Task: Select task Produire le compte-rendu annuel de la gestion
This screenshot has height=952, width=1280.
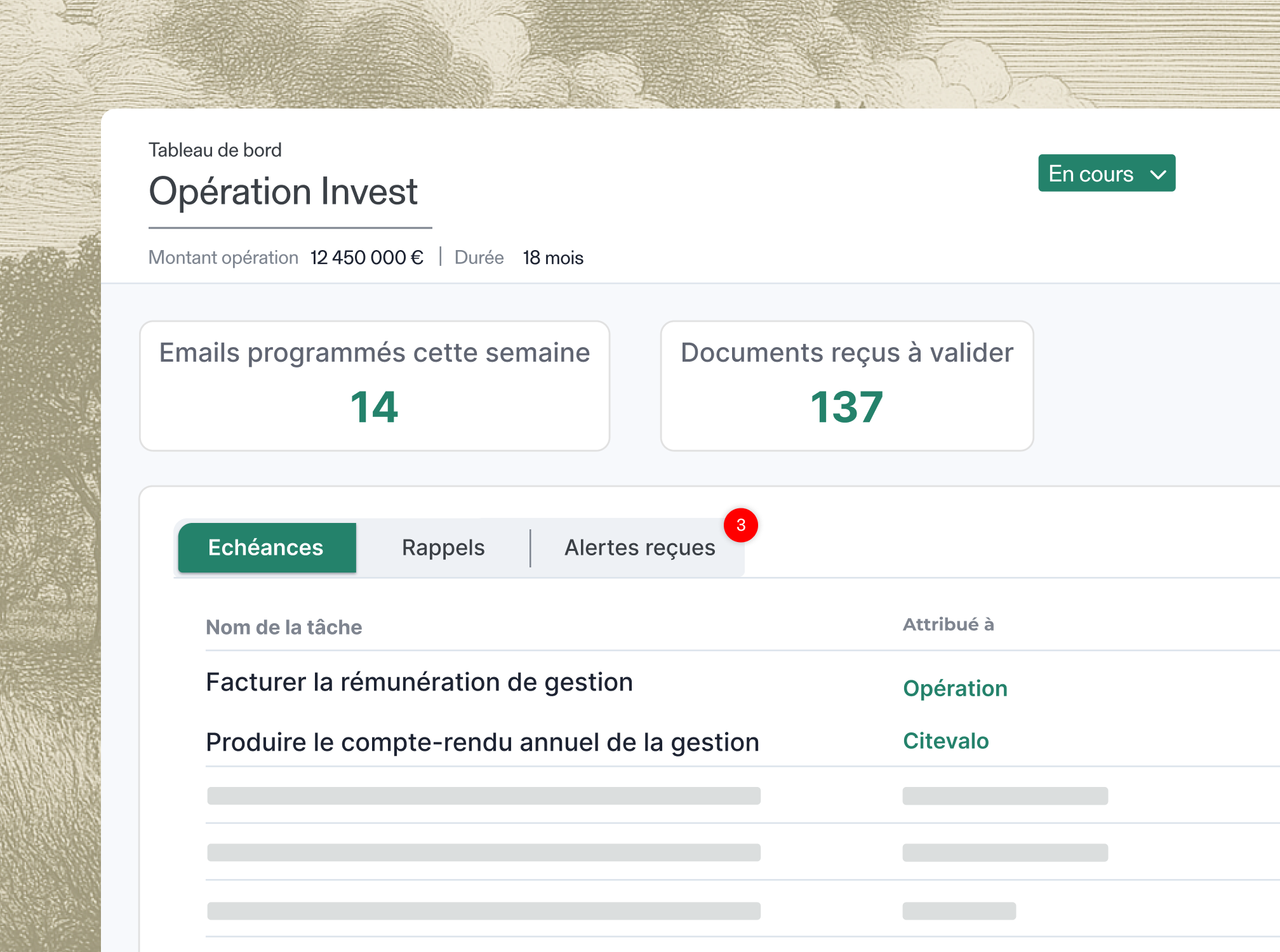Action: click(483, 743)
